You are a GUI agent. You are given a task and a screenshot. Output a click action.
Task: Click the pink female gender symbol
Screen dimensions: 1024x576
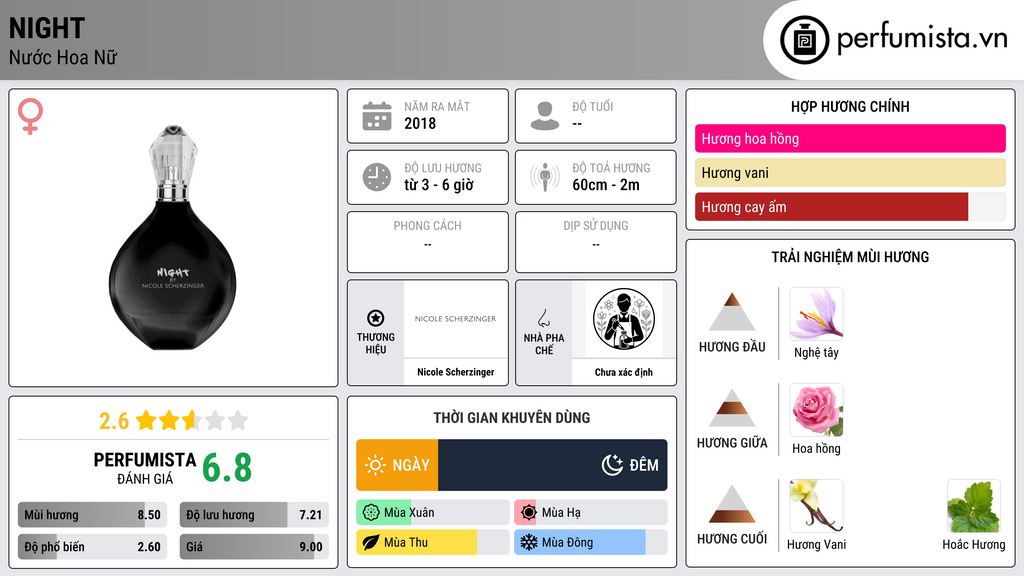coord(30,116)
